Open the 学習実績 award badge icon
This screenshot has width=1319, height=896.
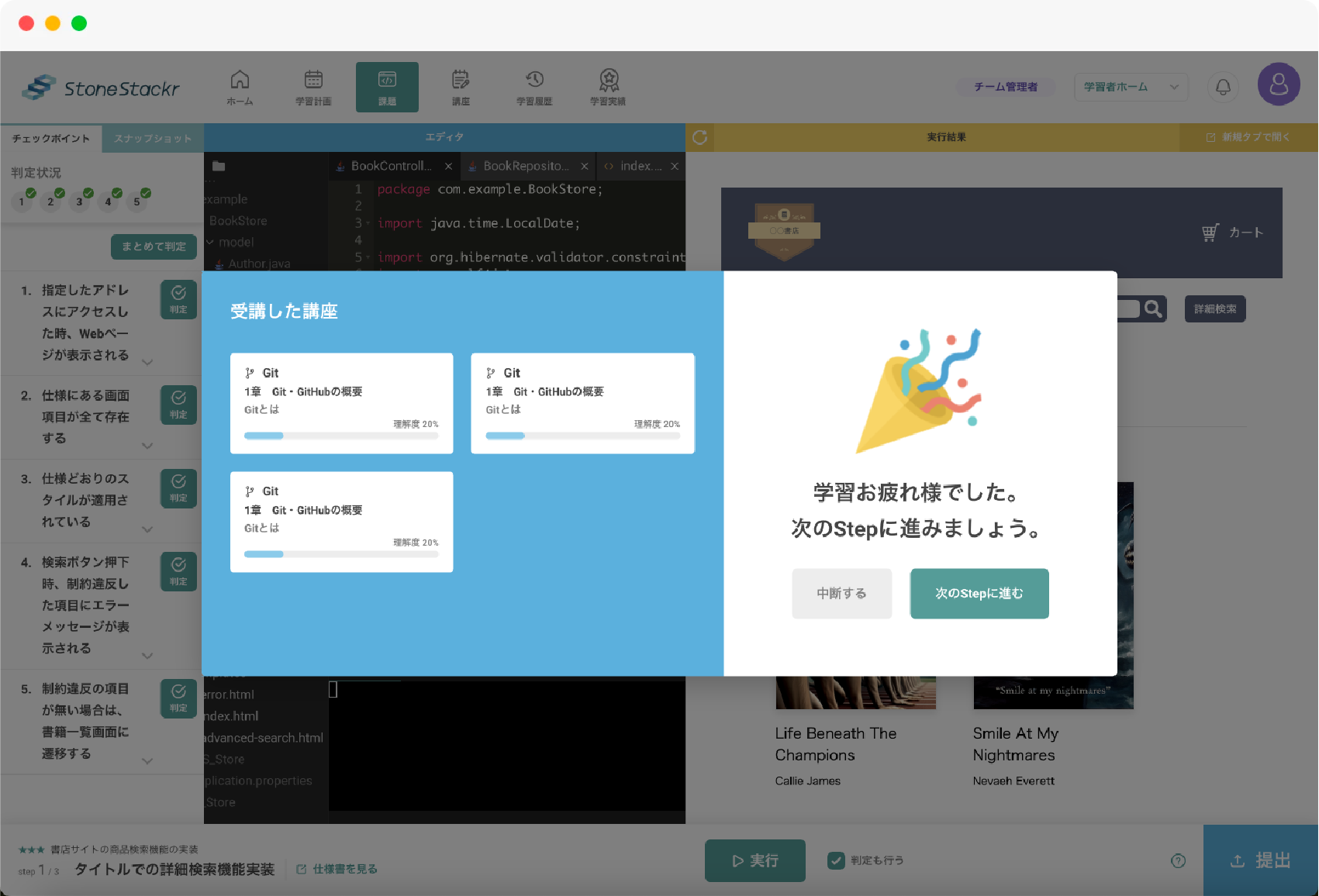tap(609, 88)
